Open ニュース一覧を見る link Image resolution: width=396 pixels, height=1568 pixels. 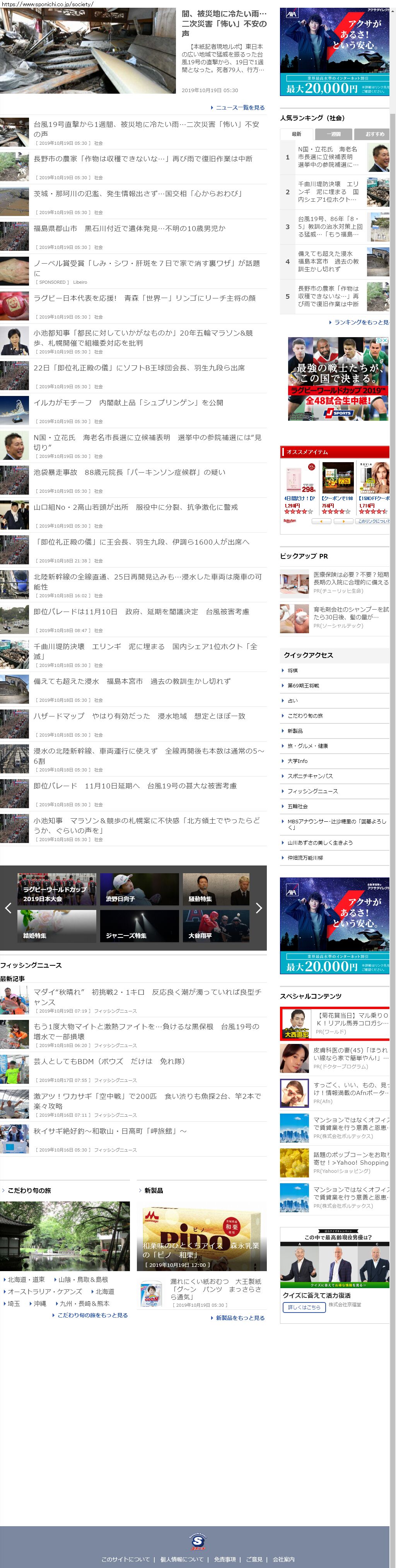[240, 108]
